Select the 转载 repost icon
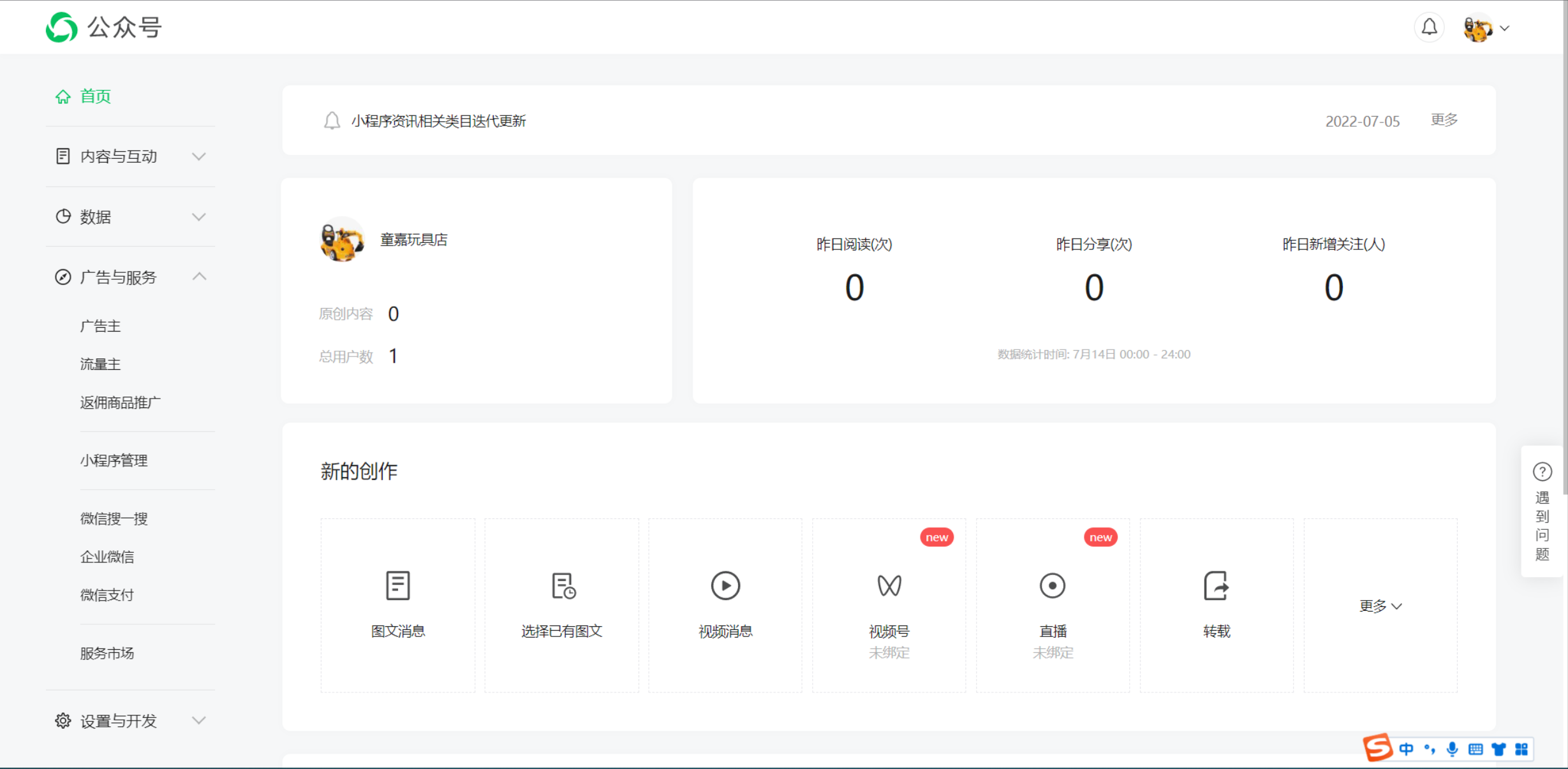Image resolution: width=1568 pixels, height=769 pixels. point(1216,585)
